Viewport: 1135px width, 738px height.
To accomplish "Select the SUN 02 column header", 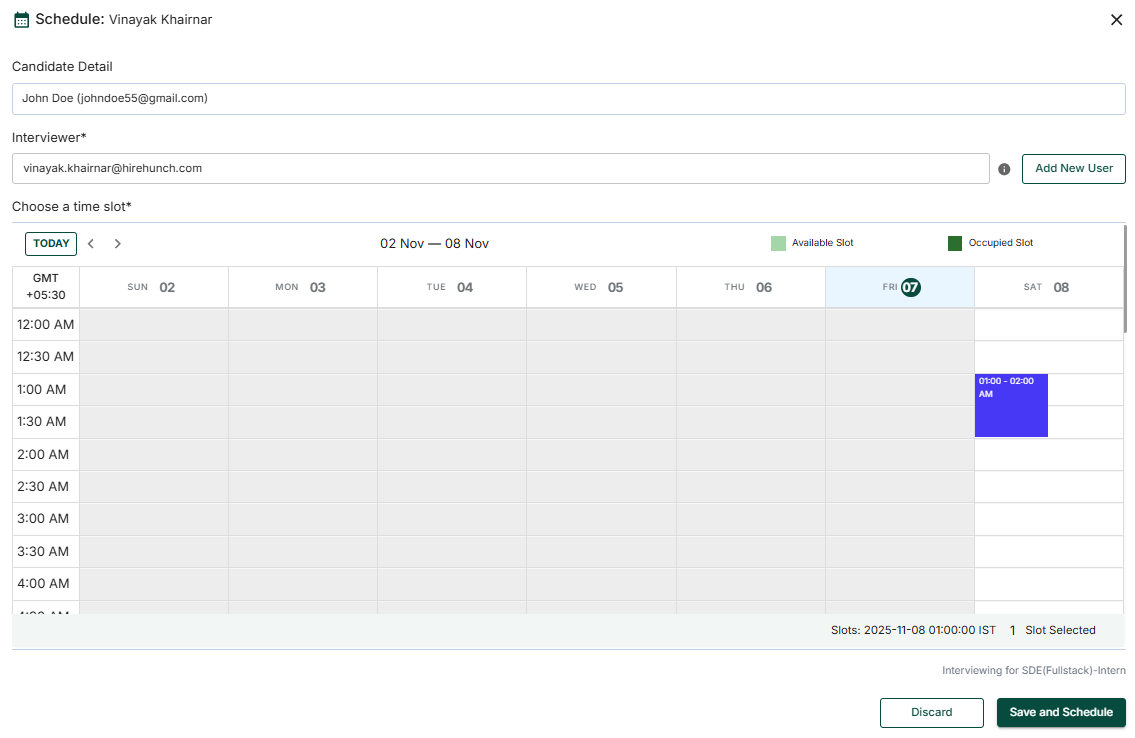I will 153,287.
